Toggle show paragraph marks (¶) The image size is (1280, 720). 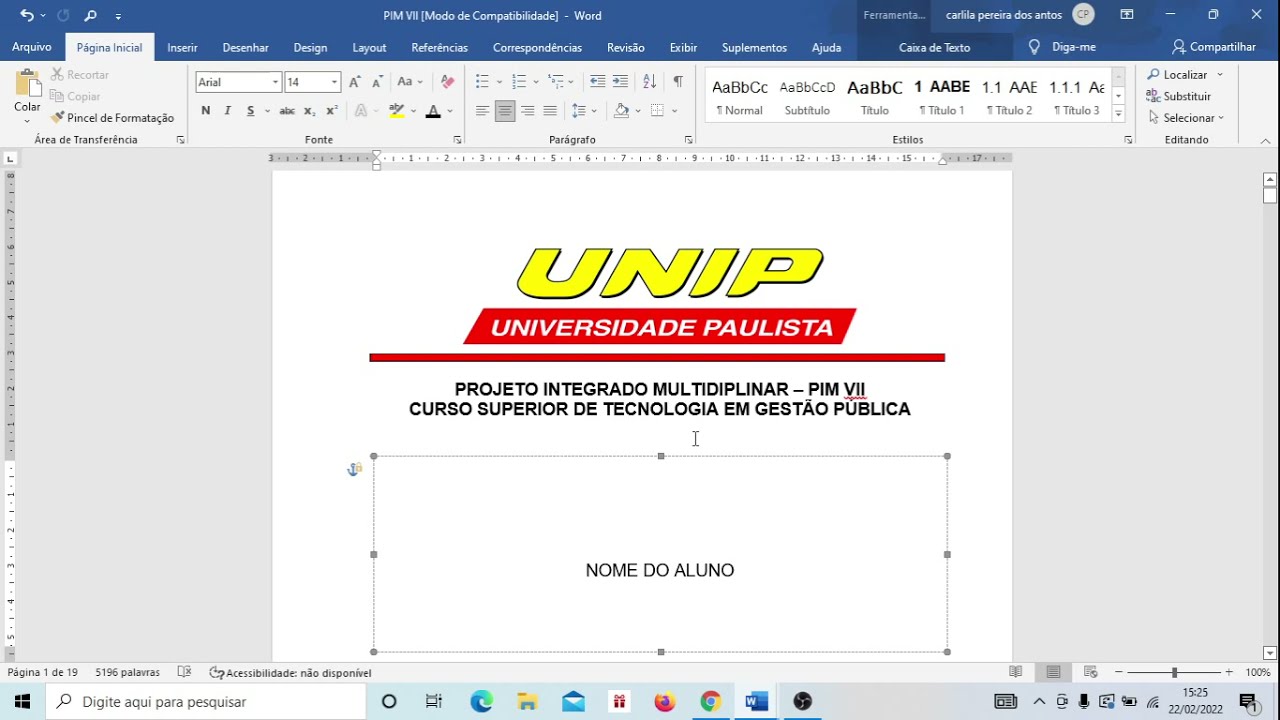pos(678,82)
